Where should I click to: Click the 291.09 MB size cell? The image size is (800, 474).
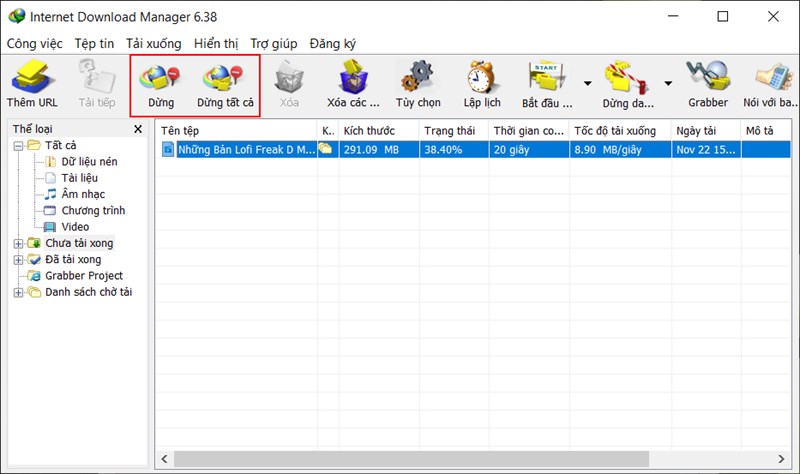(379, 149)
